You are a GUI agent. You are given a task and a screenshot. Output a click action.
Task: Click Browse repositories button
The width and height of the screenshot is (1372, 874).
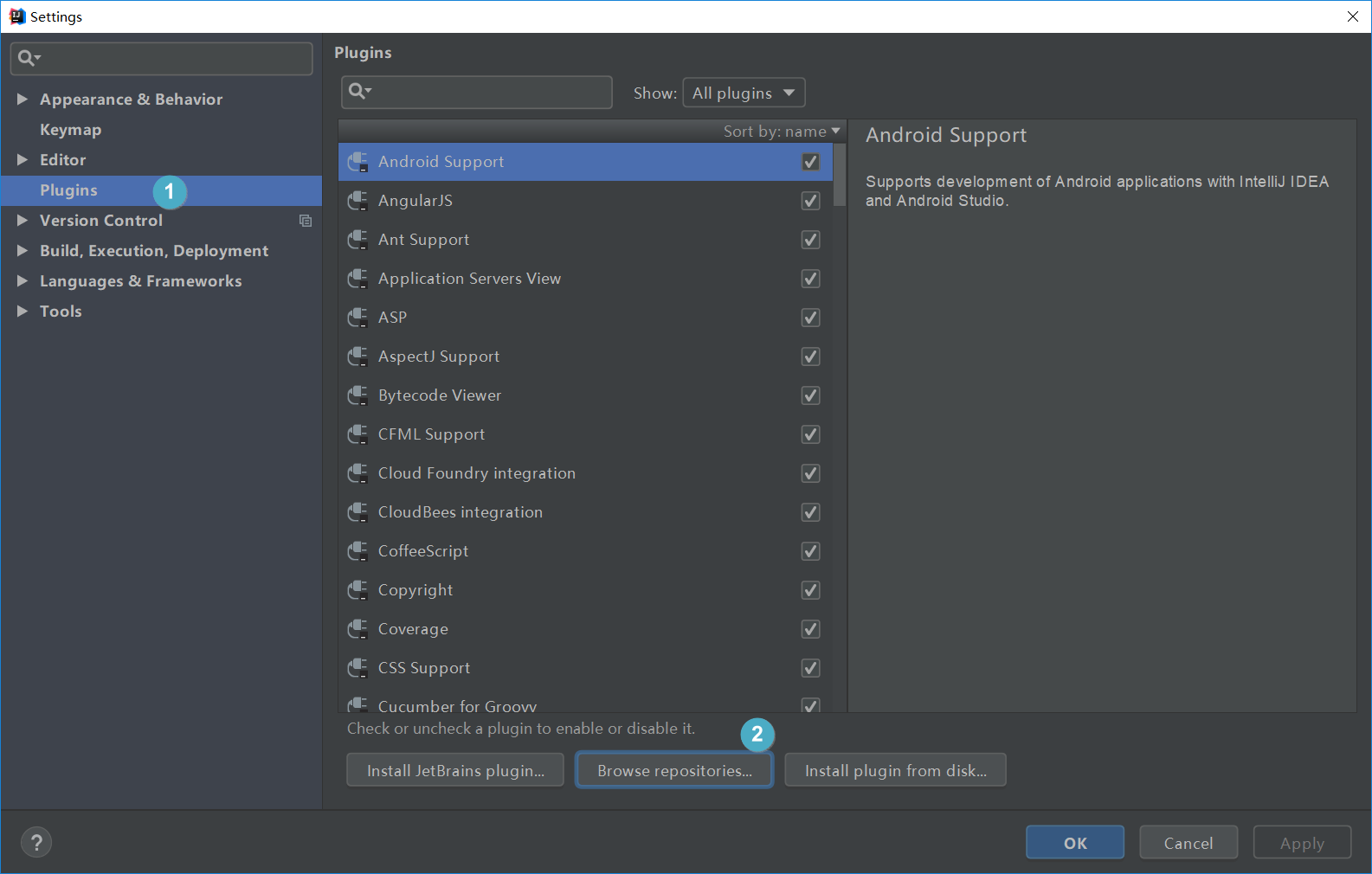click(x=674, y=770)
